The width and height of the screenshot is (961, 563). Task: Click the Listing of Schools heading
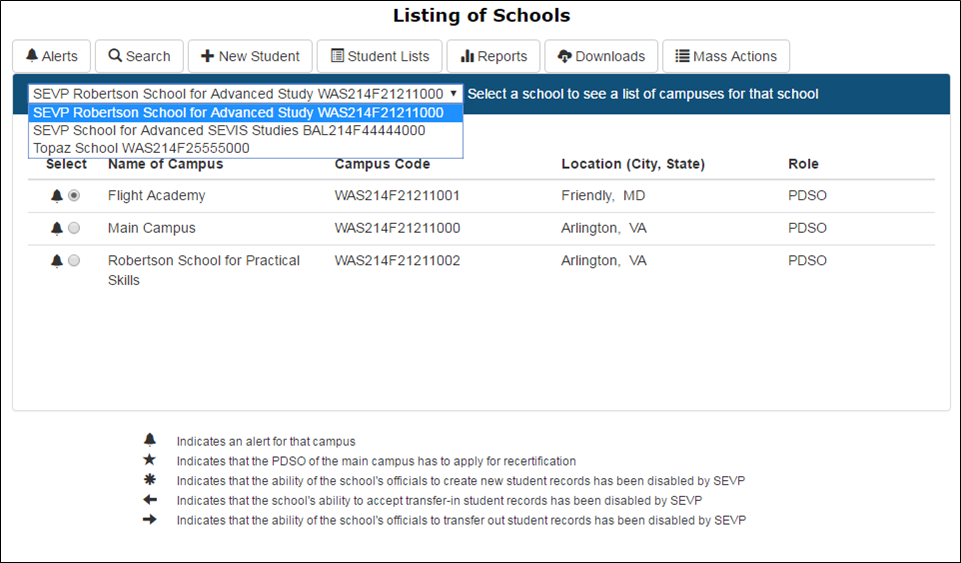(x=482, y=15)
